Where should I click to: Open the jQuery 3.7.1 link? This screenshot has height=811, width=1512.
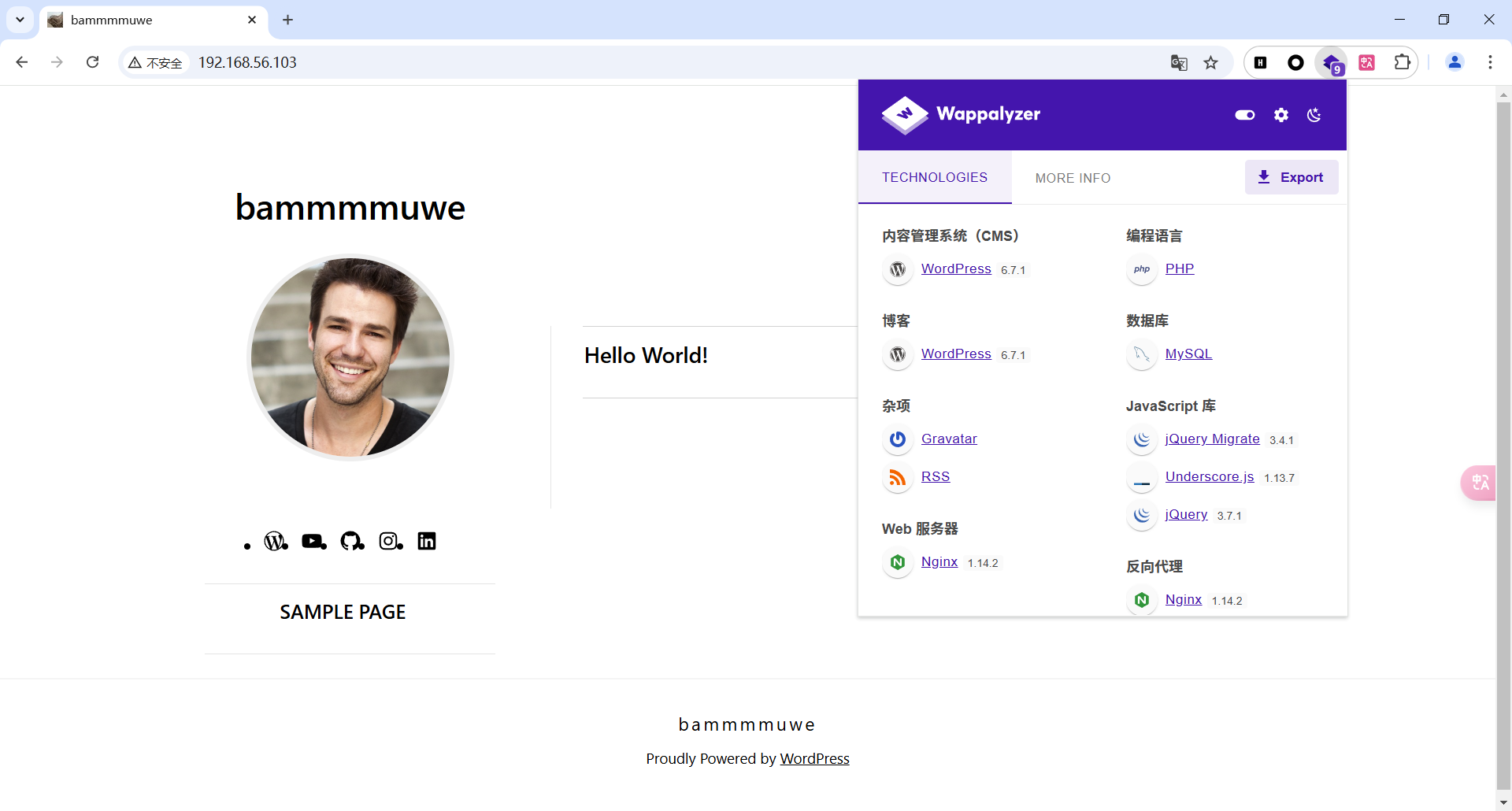tap(1186, 514)
